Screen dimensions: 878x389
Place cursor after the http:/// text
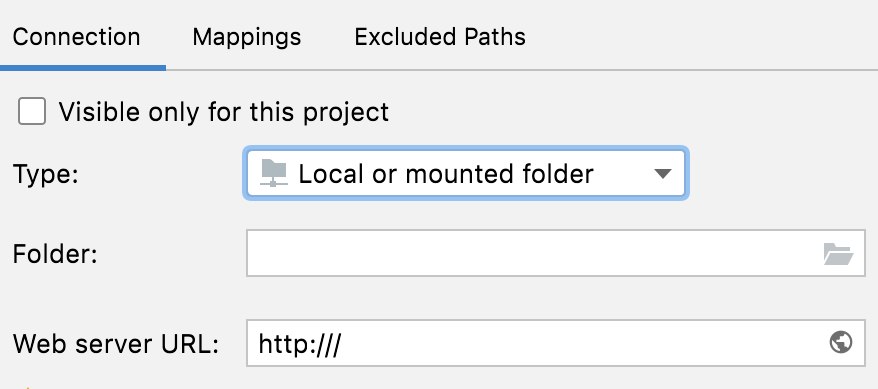click(x=342, y=343)
